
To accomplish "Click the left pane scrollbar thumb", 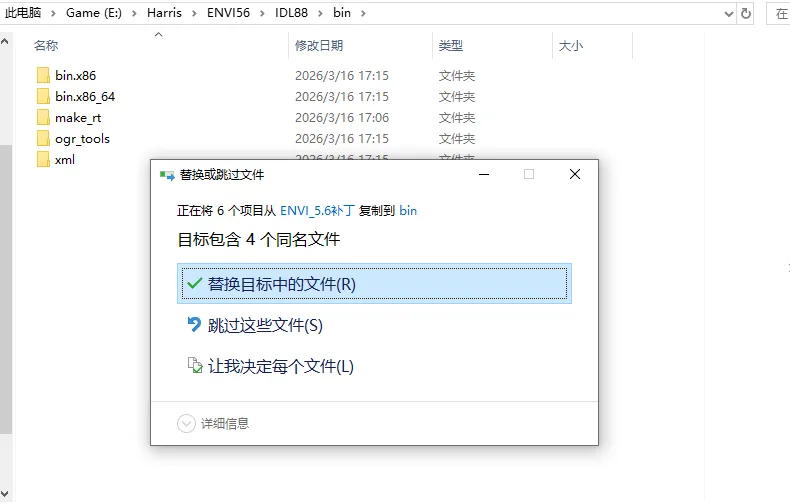I will tap(6, 289).
